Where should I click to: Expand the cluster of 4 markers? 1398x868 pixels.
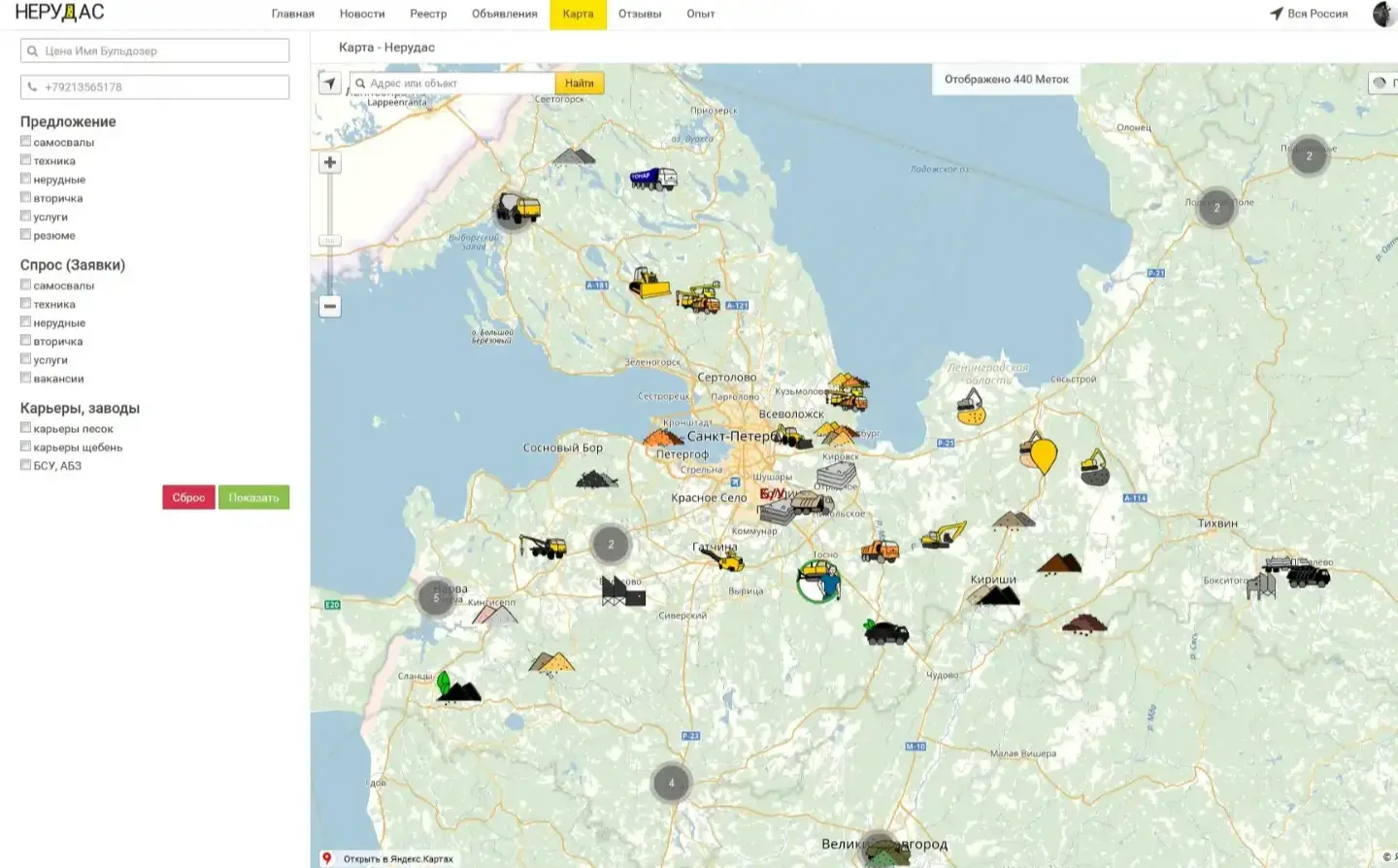pos(671,783)
